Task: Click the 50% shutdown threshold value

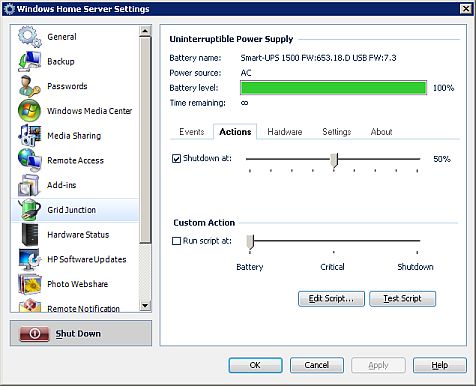Action: coord(442,159)
